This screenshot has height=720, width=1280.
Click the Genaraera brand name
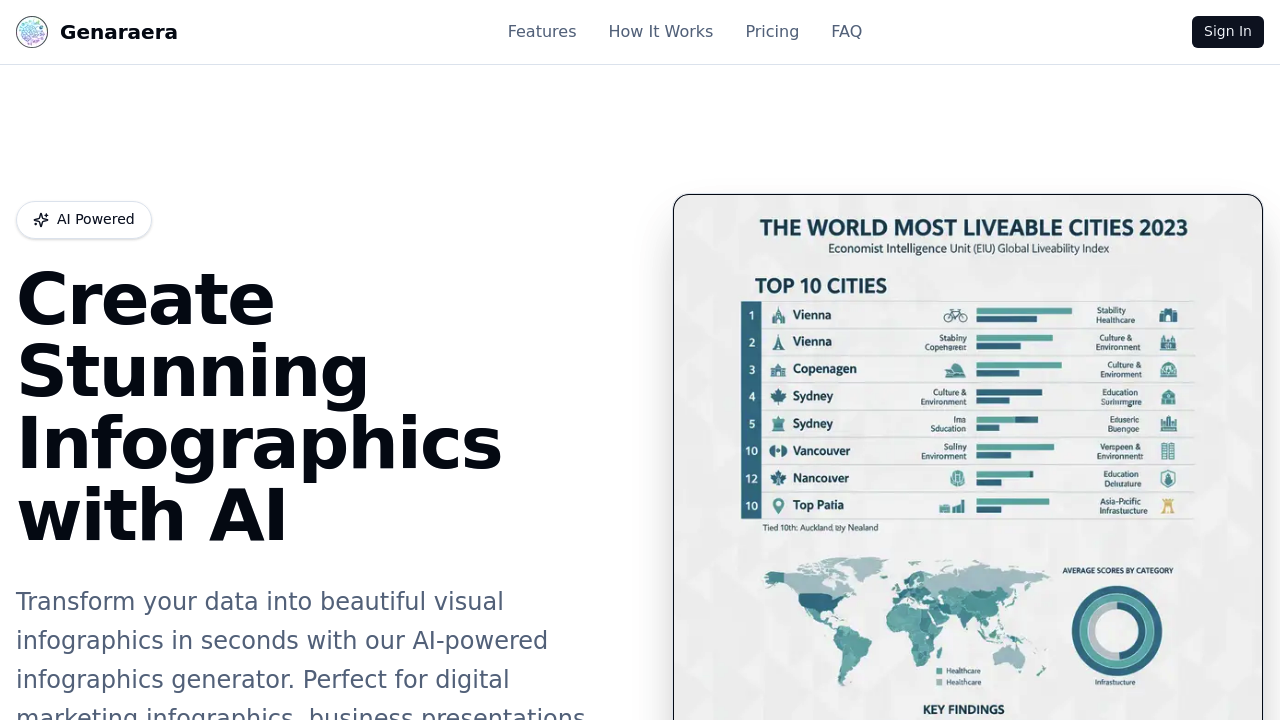pos(118,32)
